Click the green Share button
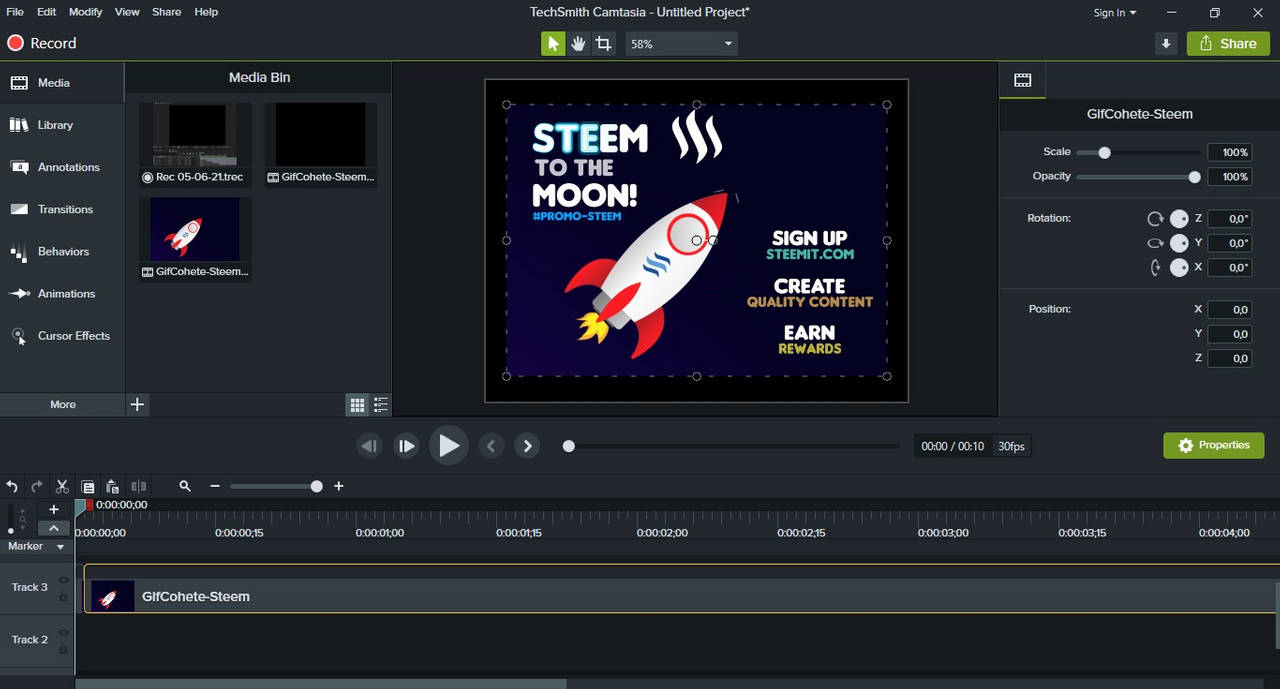The height and width of the screenshot is (689, 1280). [x=1228, y=43]
